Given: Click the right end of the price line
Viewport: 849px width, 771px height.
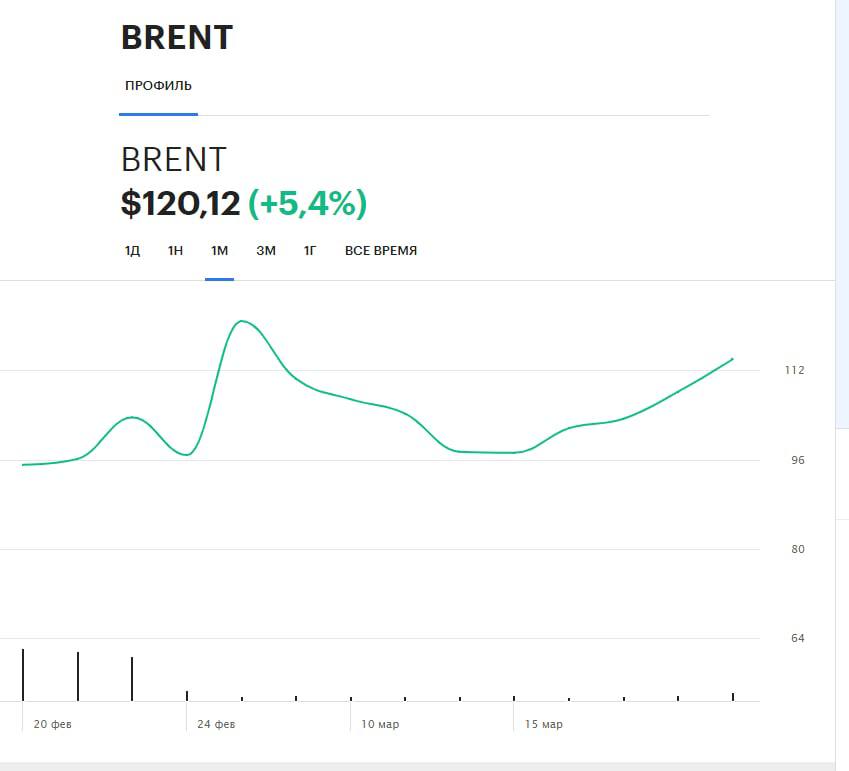Looking at the screenshot, I should pos(732,359).
